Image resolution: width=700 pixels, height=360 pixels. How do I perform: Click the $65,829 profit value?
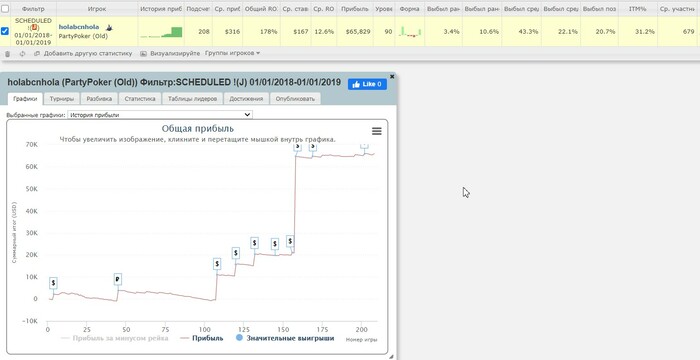[358, 32]
